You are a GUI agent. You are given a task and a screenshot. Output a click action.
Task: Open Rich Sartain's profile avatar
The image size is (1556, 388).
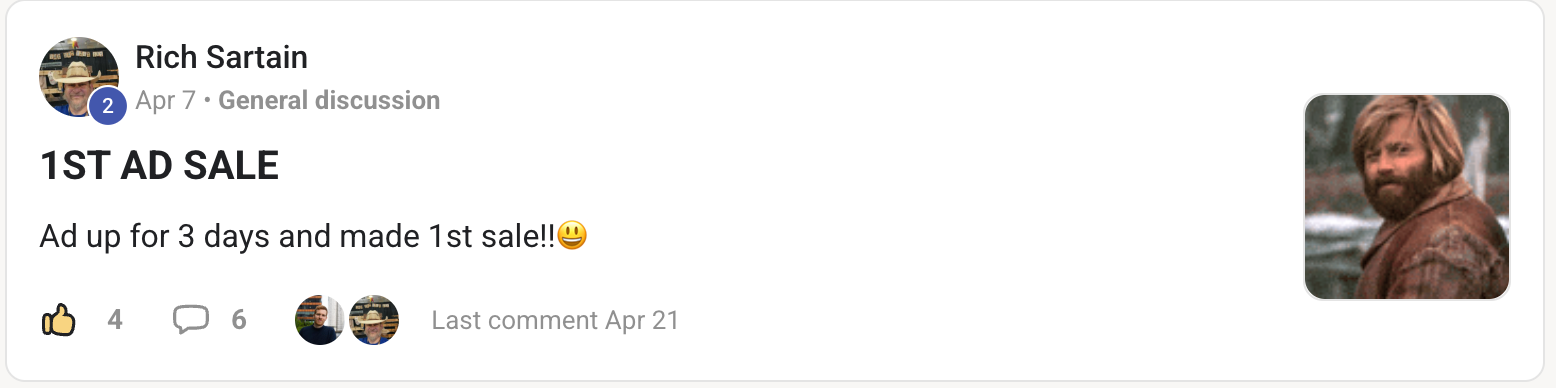click(x=79, y=77)
